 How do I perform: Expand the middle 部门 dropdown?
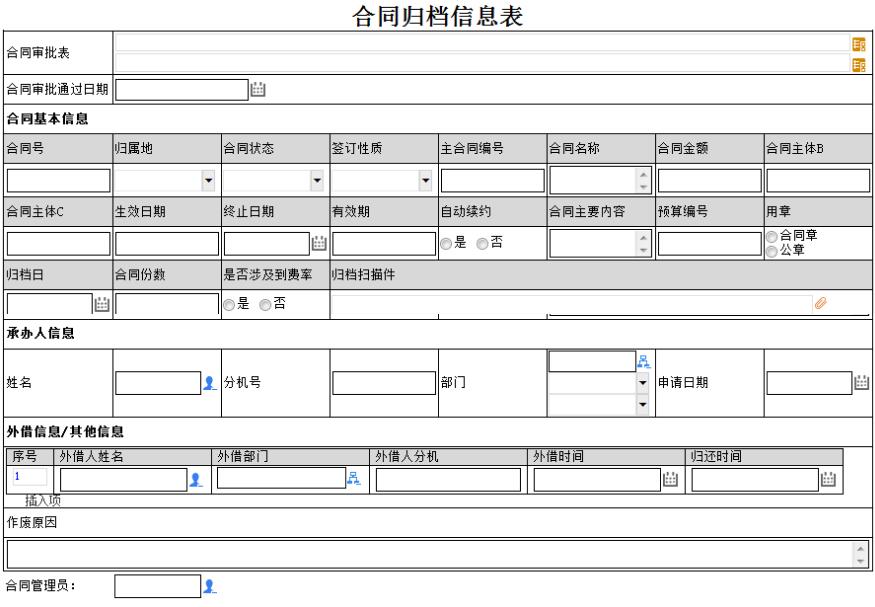[x=643, y=383]
